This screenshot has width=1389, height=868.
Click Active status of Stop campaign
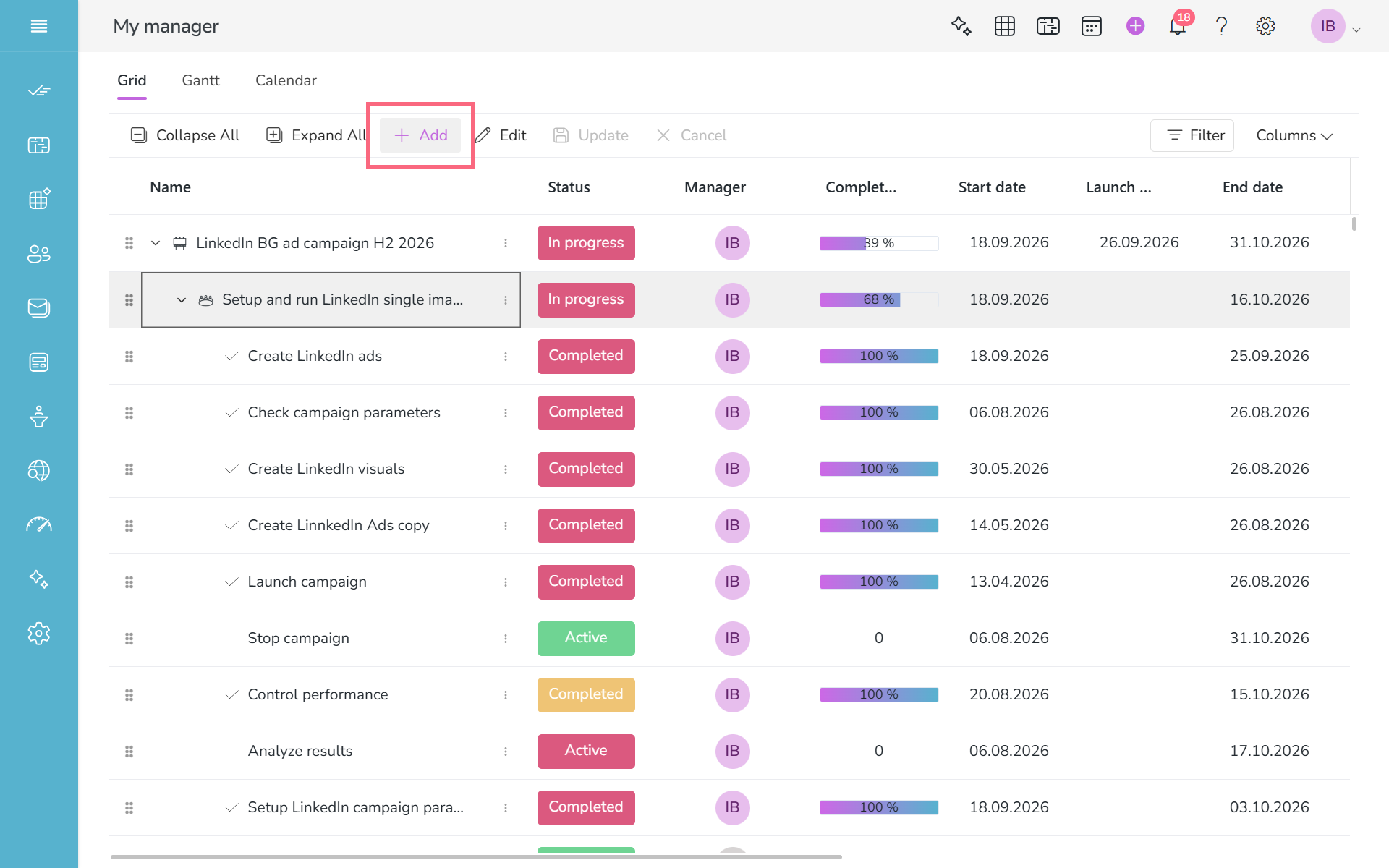click(x=586, y=639)
